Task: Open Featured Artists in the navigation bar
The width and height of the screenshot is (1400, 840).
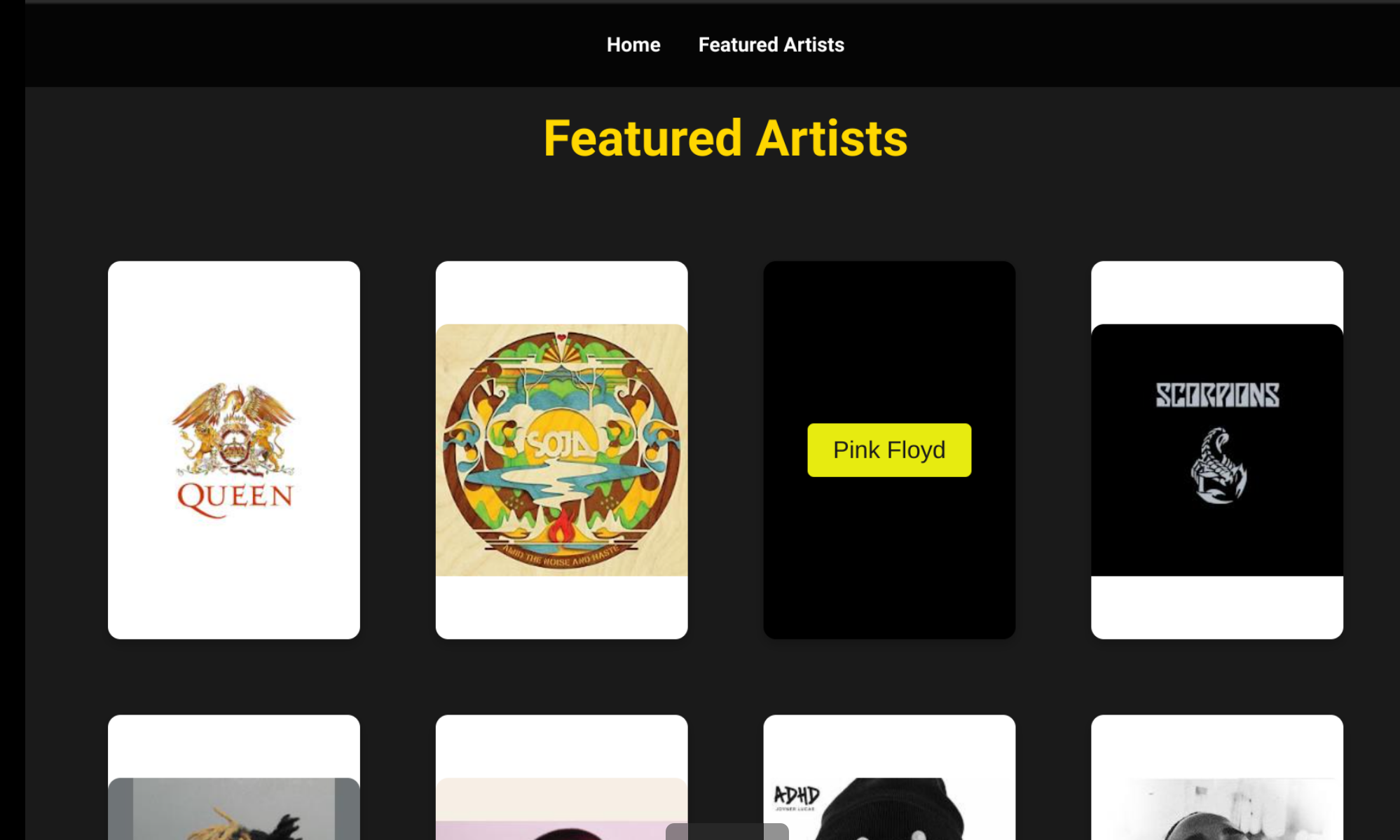Action: click(771, 45)
